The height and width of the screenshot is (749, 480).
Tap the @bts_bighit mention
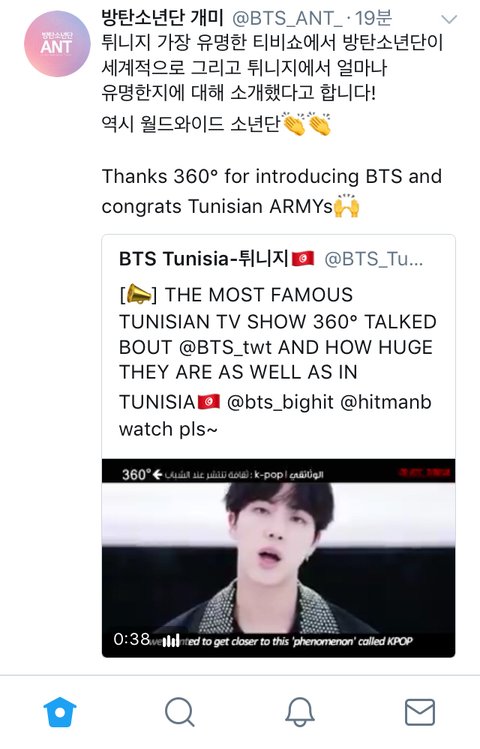pyautogui.click(x=280, y=402)
